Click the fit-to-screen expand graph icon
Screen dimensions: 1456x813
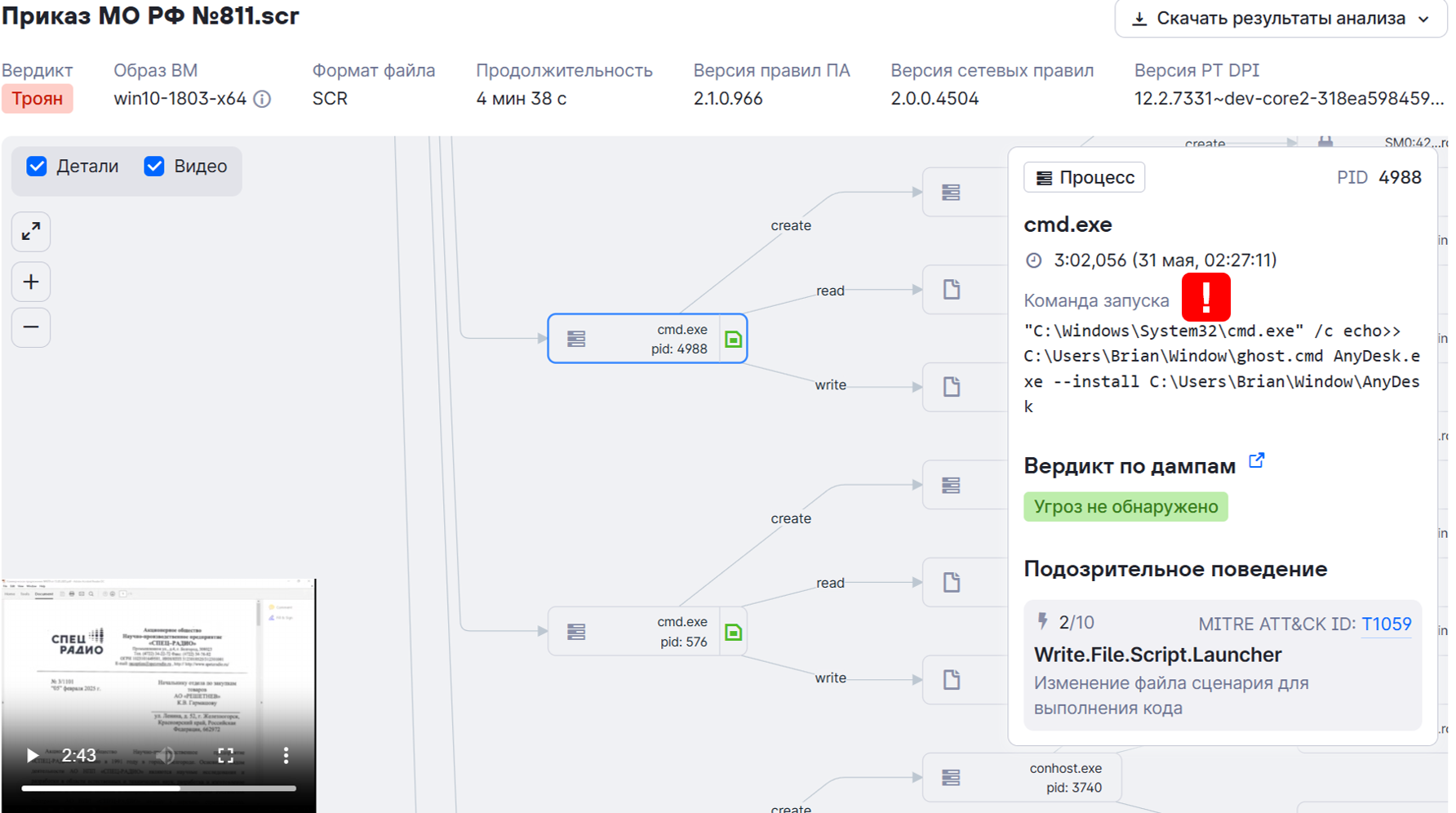(31, 232)
